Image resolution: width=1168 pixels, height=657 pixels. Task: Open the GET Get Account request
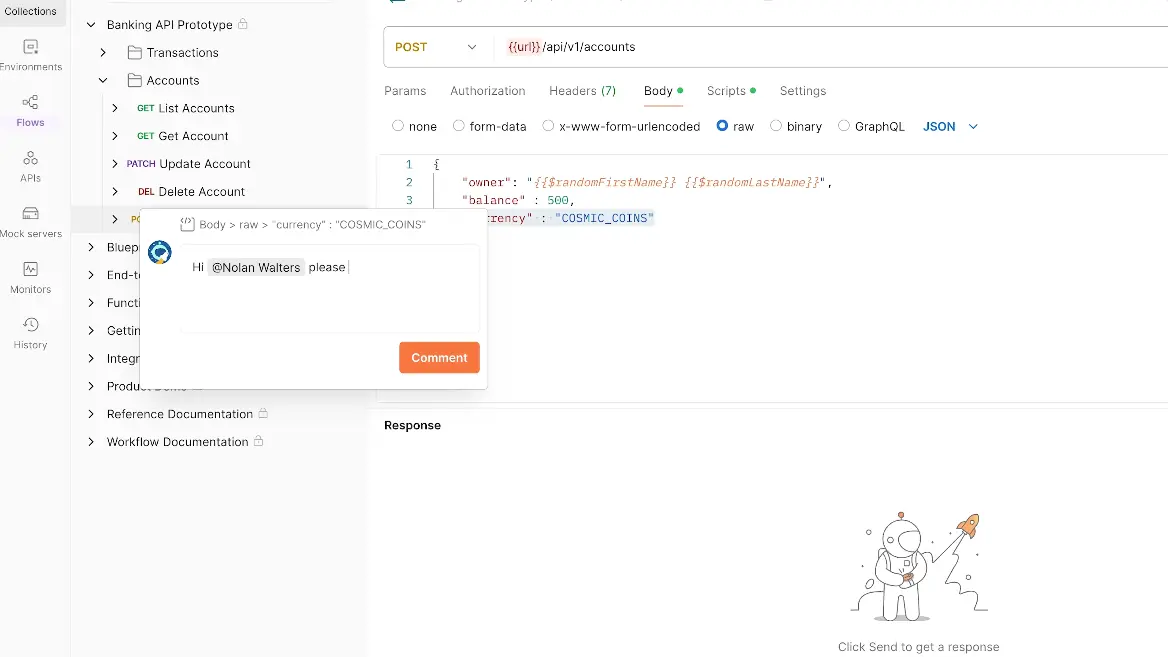(182, 136)
